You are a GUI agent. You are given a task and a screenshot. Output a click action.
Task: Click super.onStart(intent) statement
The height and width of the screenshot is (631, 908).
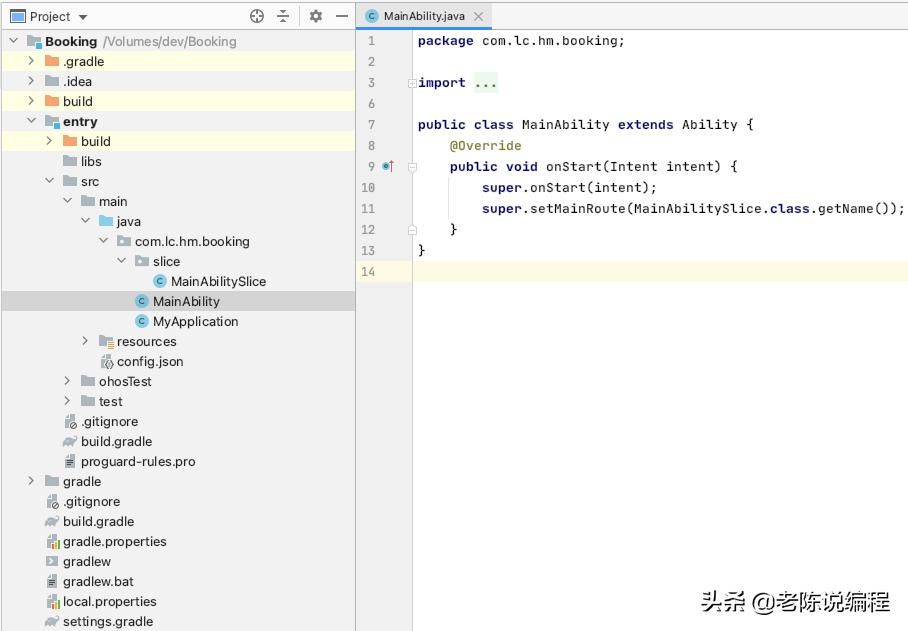tap(569, 188)
